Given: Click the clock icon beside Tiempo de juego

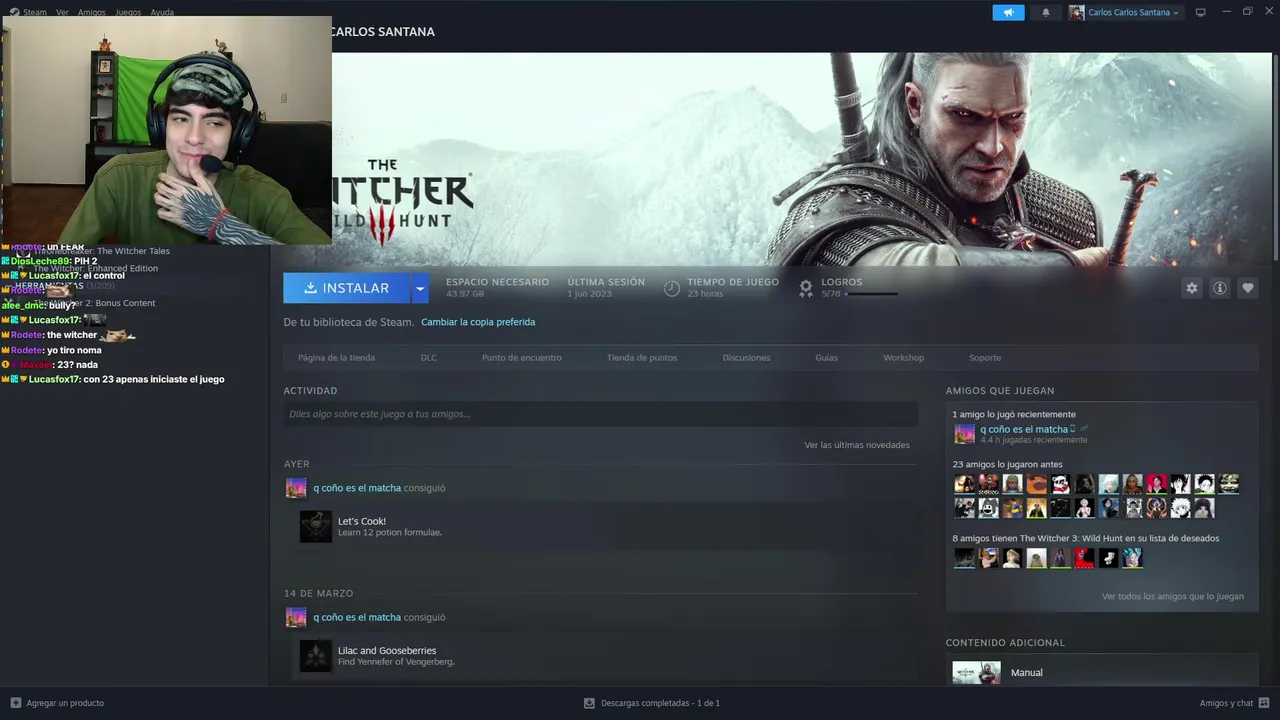Looking at the screenshot, I should click(672, 288).
